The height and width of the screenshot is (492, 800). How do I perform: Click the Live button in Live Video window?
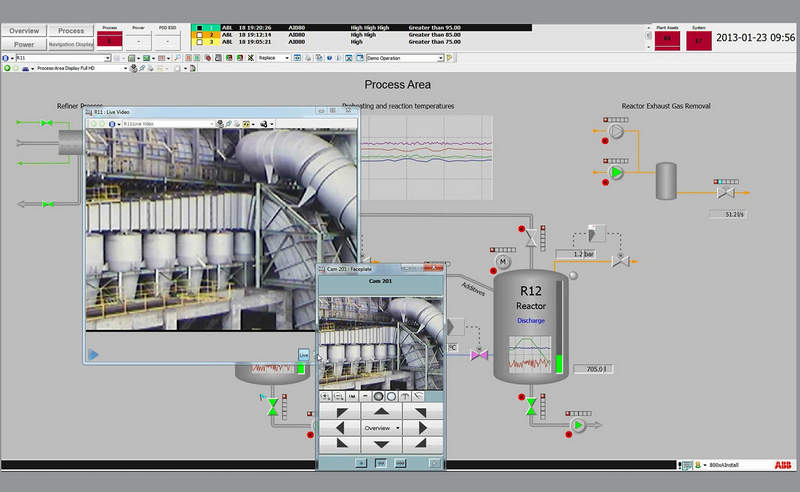304,354
